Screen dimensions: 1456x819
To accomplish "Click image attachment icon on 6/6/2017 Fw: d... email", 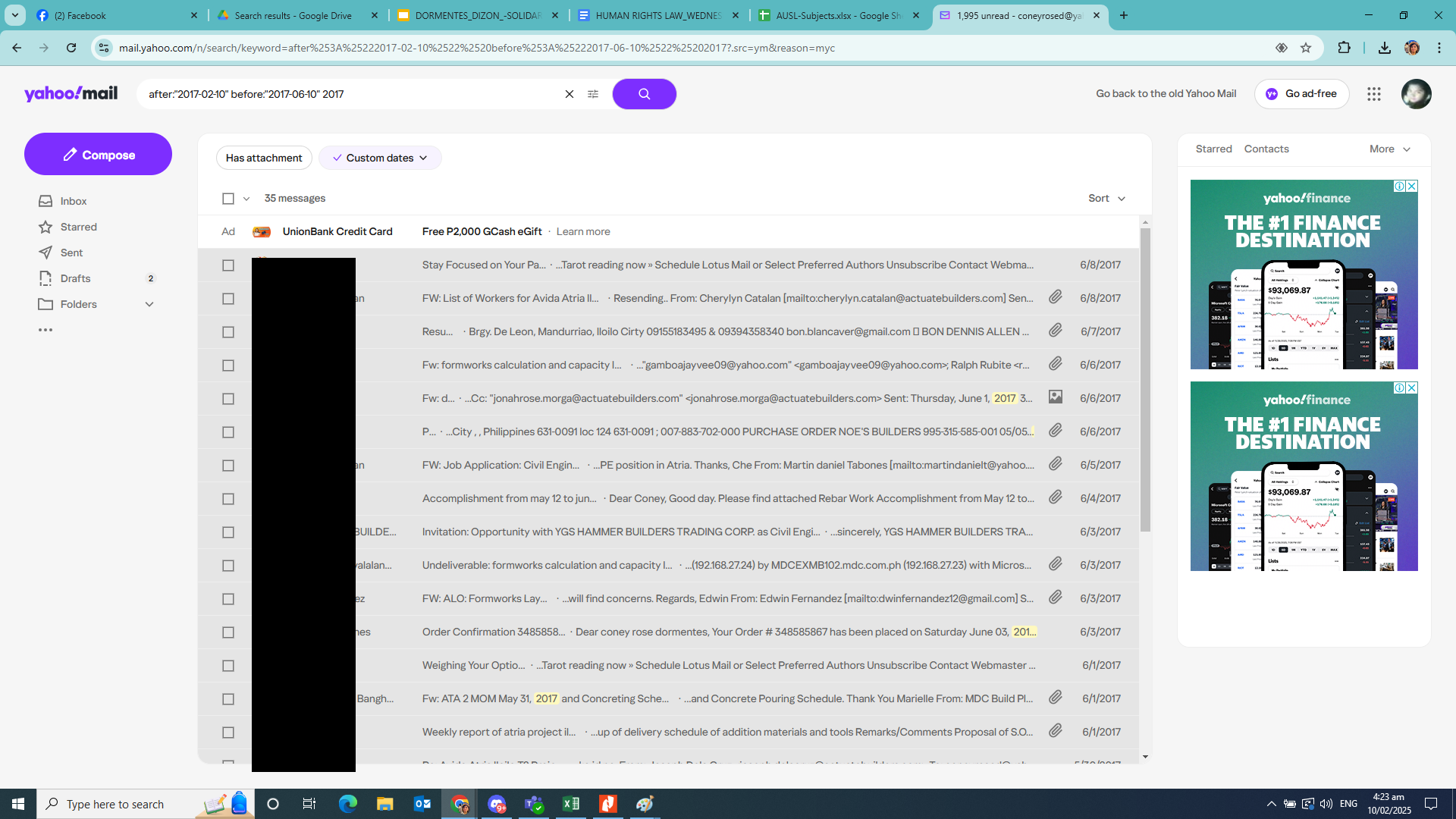I will click(1055, 397).
